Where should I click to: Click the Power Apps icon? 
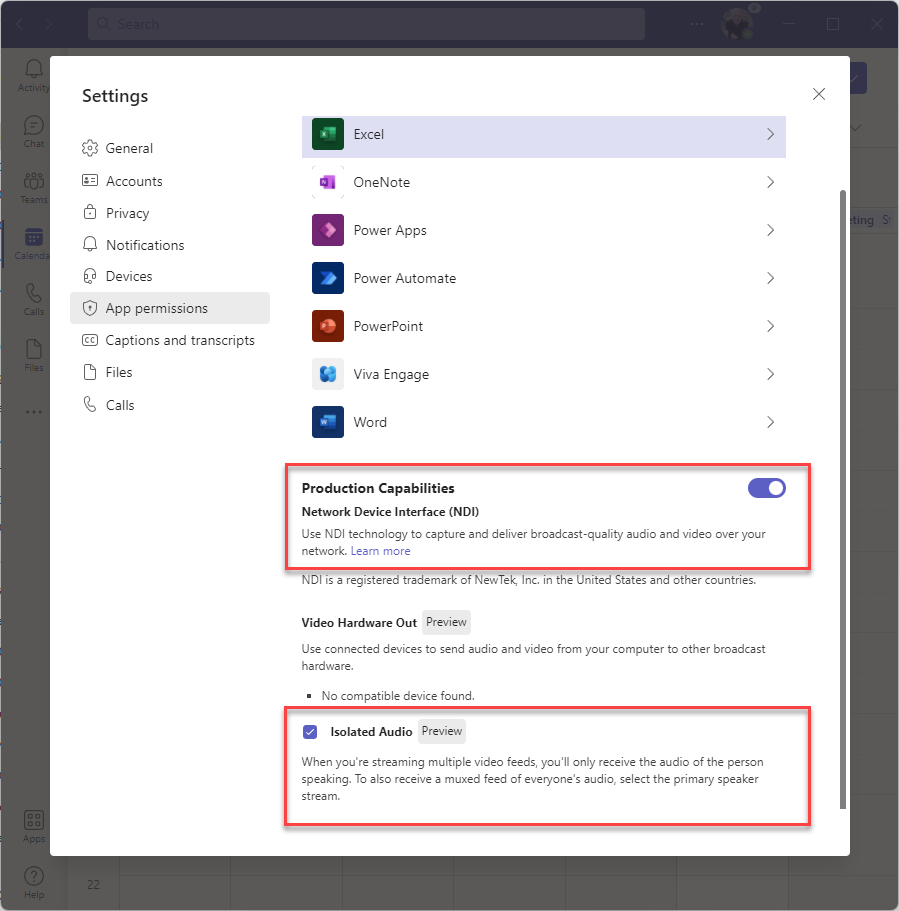(x=328, y=231)
